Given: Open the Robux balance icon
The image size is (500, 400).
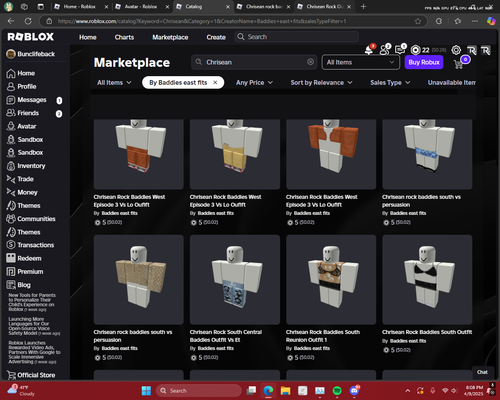Looking at the screenshot, I should 415,50.
